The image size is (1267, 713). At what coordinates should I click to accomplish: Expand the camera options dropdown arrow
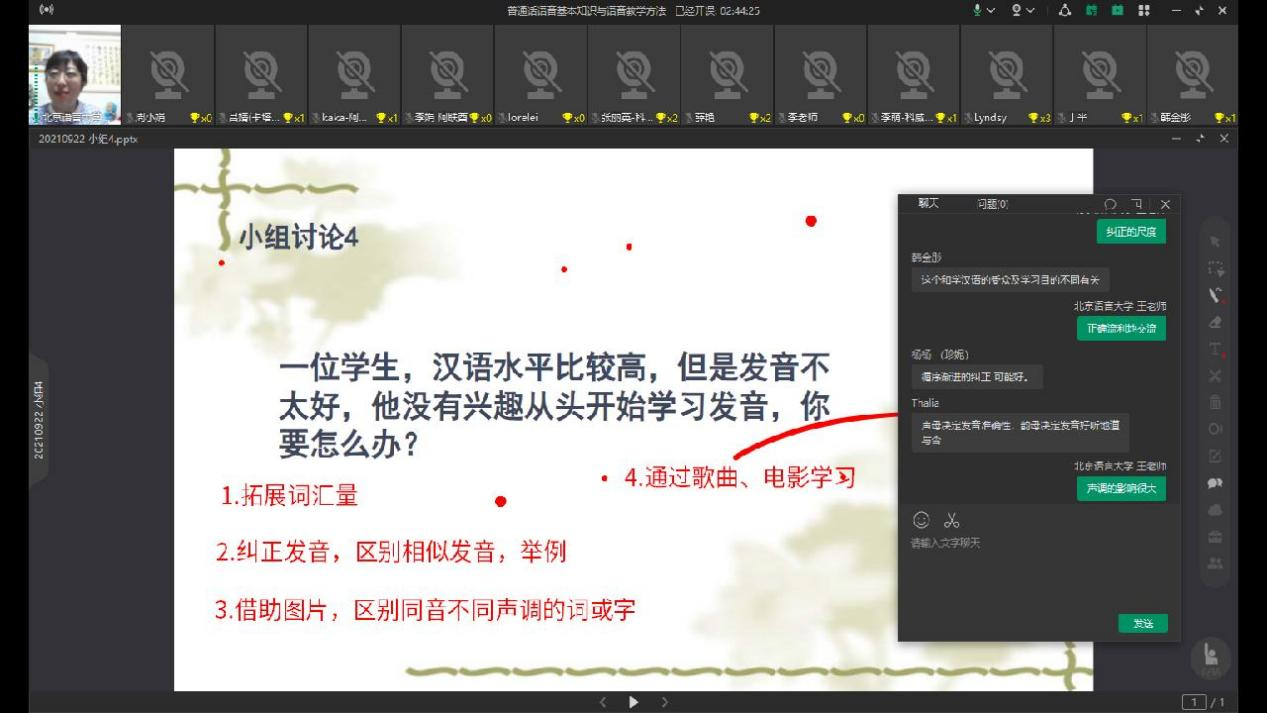1032,10
